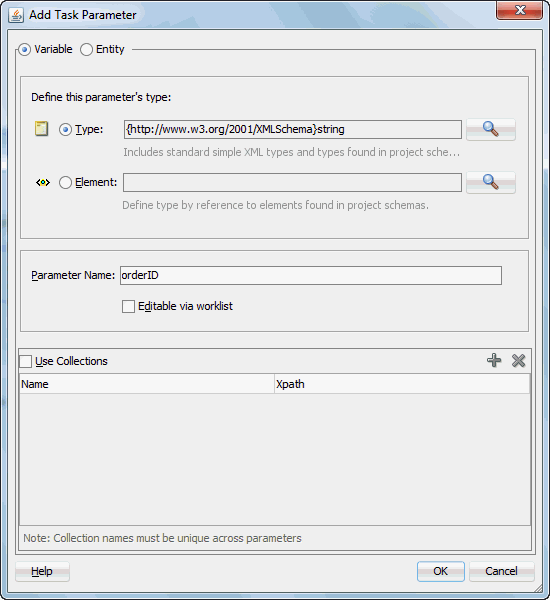
Task: Open Help for this dialog
Action: [42, 571]
